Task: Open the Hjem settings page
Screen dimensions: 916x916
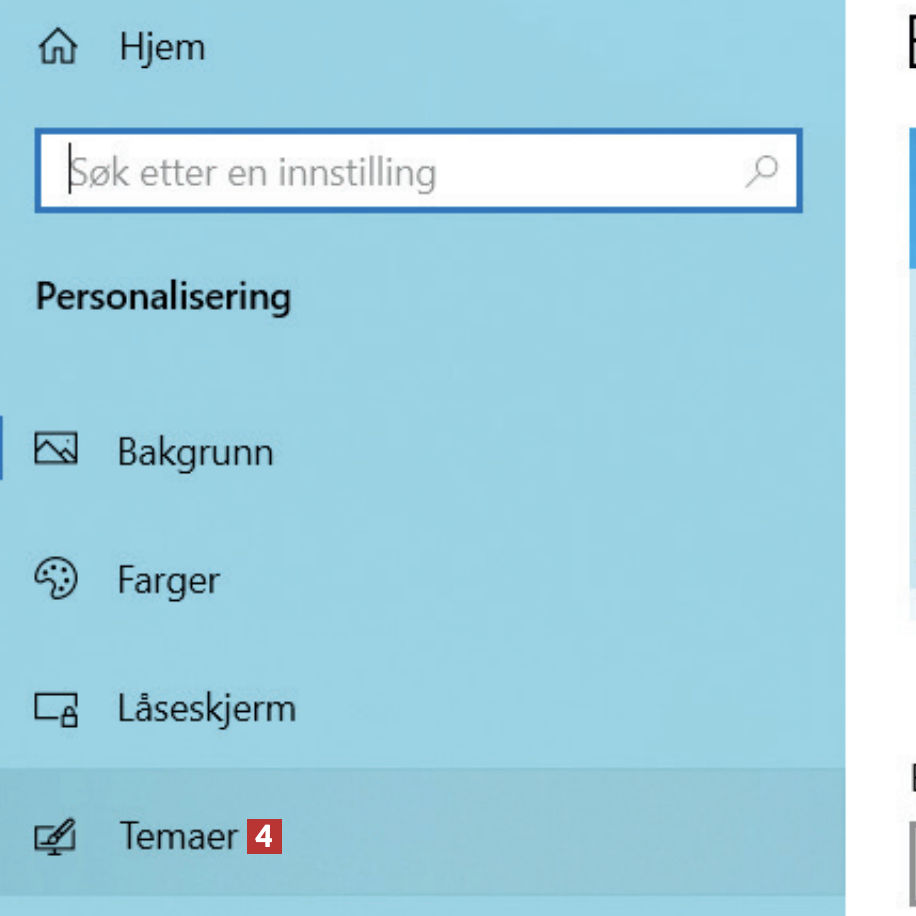Action: click(x=161, y=47)
